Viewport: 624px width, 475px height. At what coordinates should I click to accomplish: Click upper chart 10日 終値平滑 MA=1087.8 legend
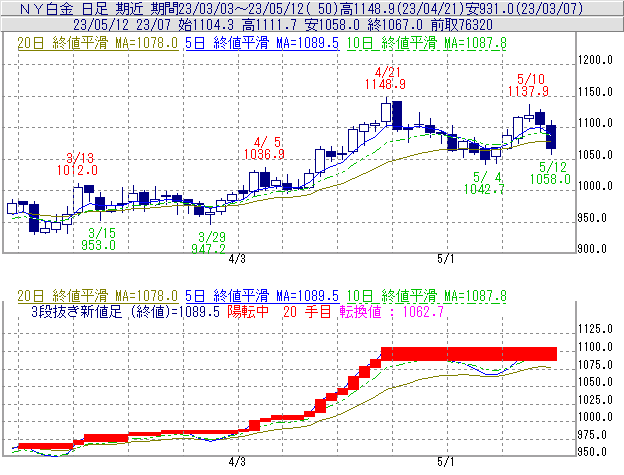click(427, 43)
